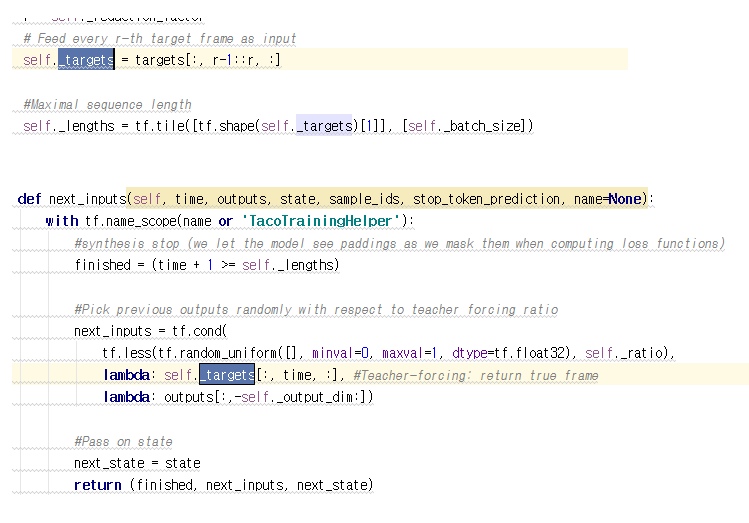Click the 'return' keyword
This screenshot has width=749, height=523.
click(98, 485)
